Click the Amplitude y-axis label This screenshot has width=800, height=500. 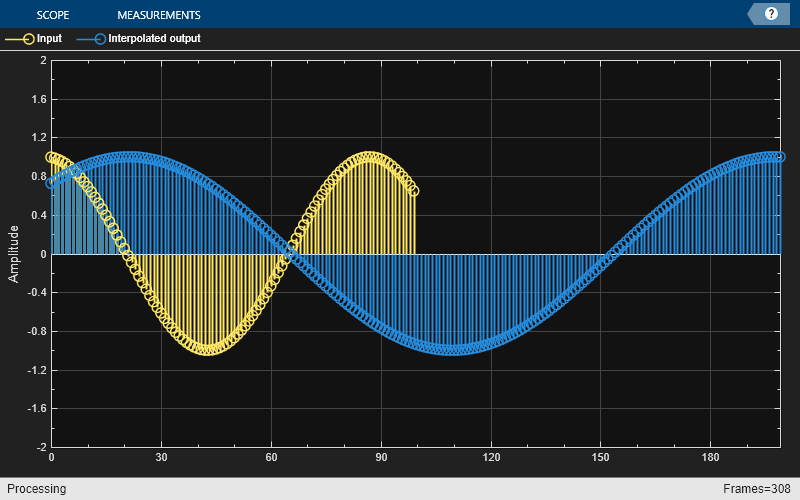point(13,254)
